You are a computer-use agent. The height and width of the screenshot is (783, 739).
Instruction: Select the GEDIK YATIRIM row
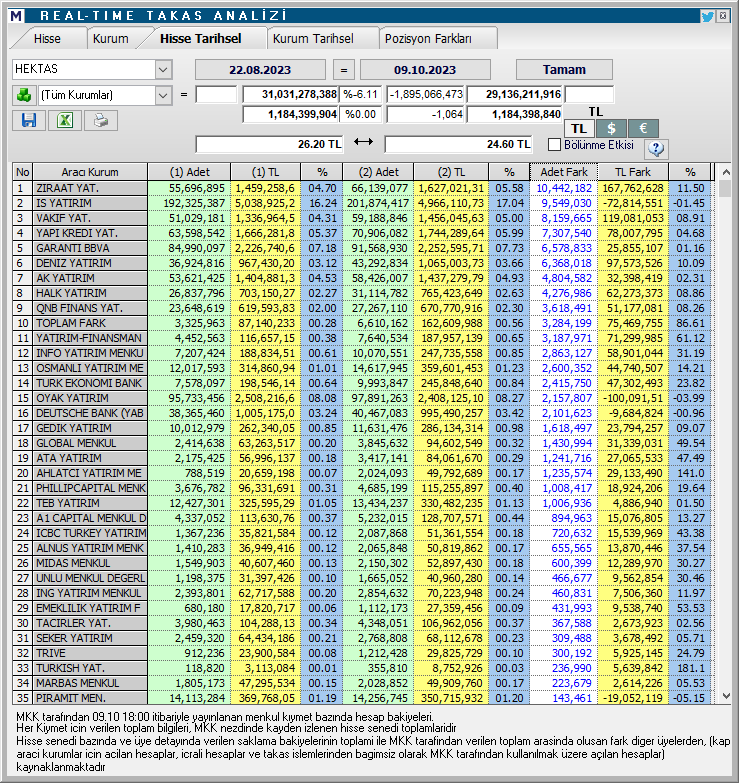363,428
